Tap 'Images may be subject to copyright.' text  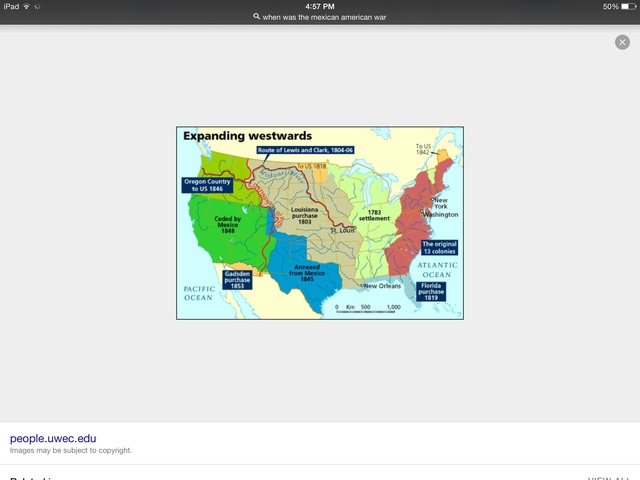click(x=71, y=450)
